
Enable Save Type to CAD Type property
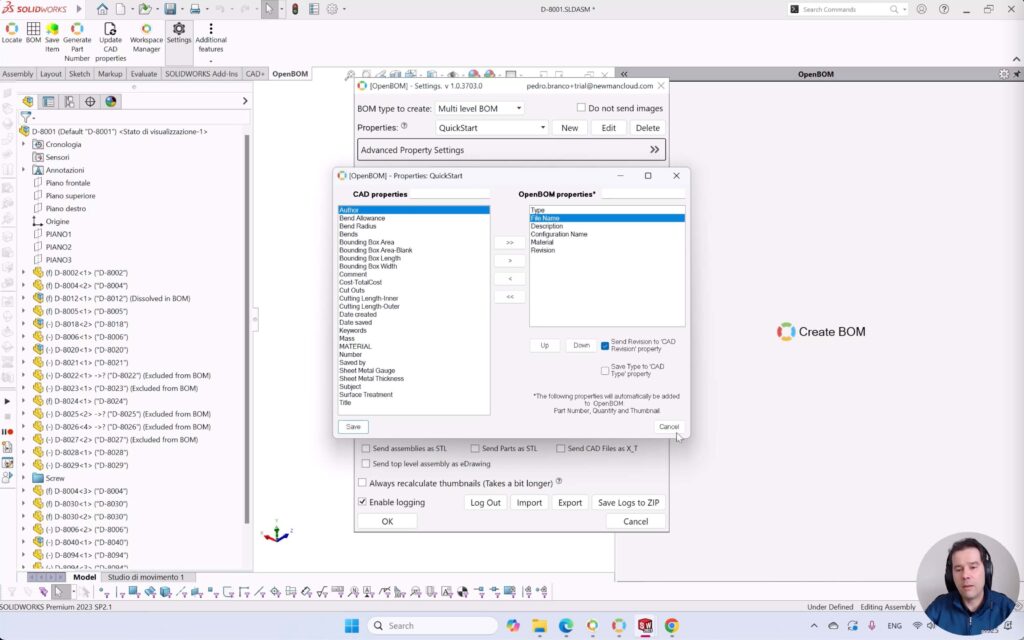click(605, 370)
